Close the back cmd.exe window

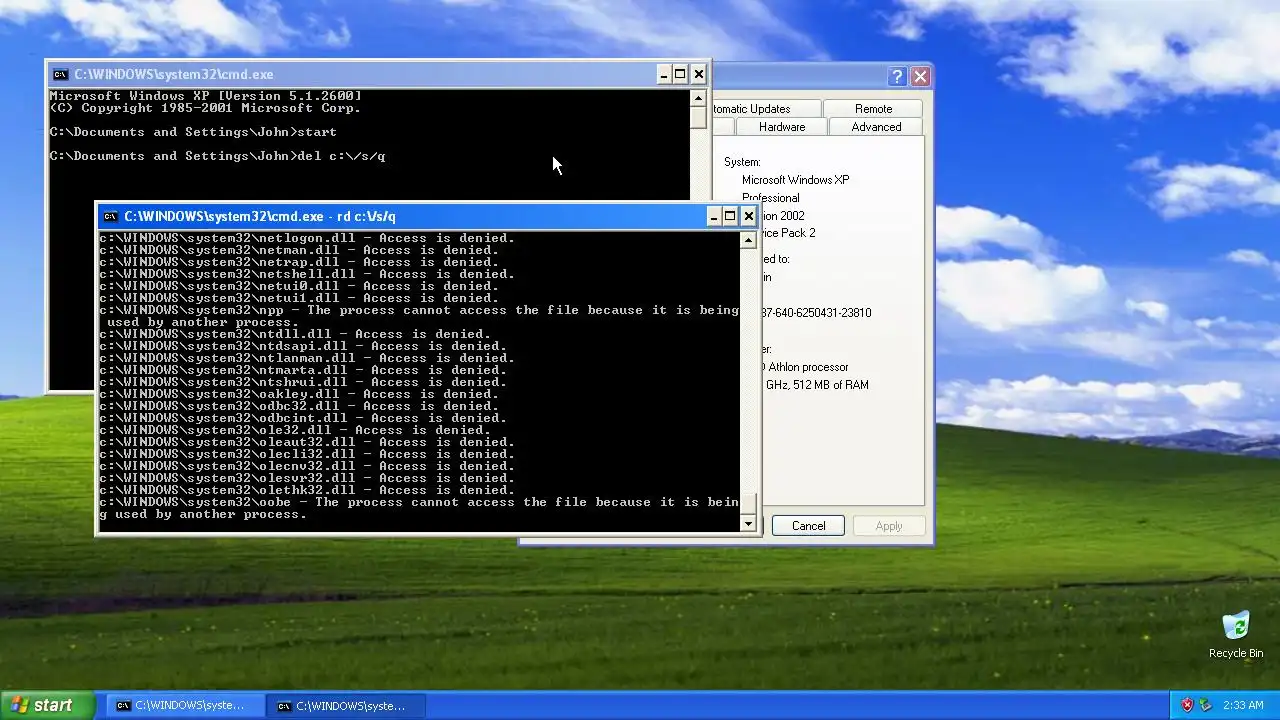tap(699, 74)
